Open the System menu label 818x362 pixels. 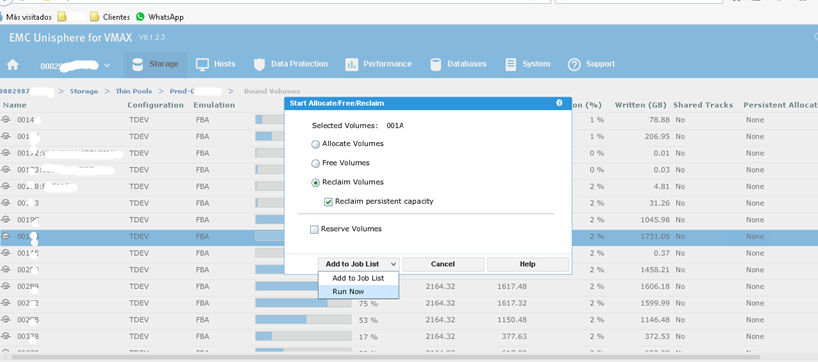coord(536,64)
